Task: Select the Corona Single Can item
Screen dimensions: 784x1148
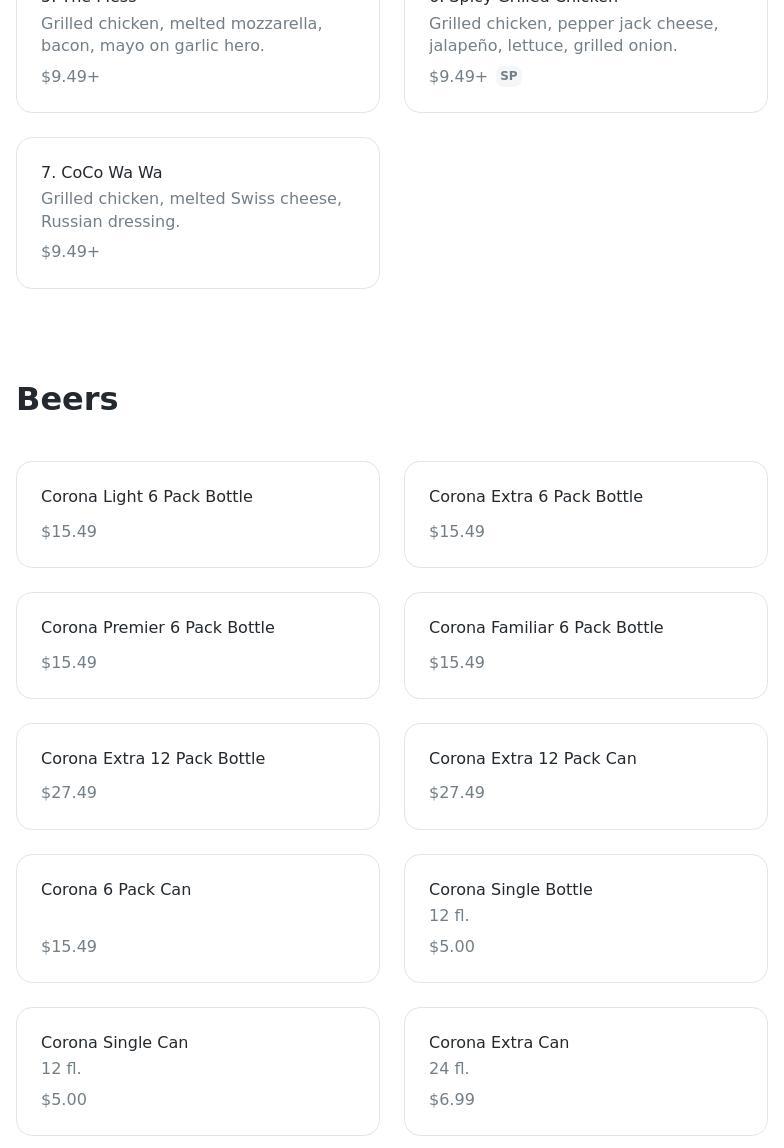Action: tap(198, 1072)
